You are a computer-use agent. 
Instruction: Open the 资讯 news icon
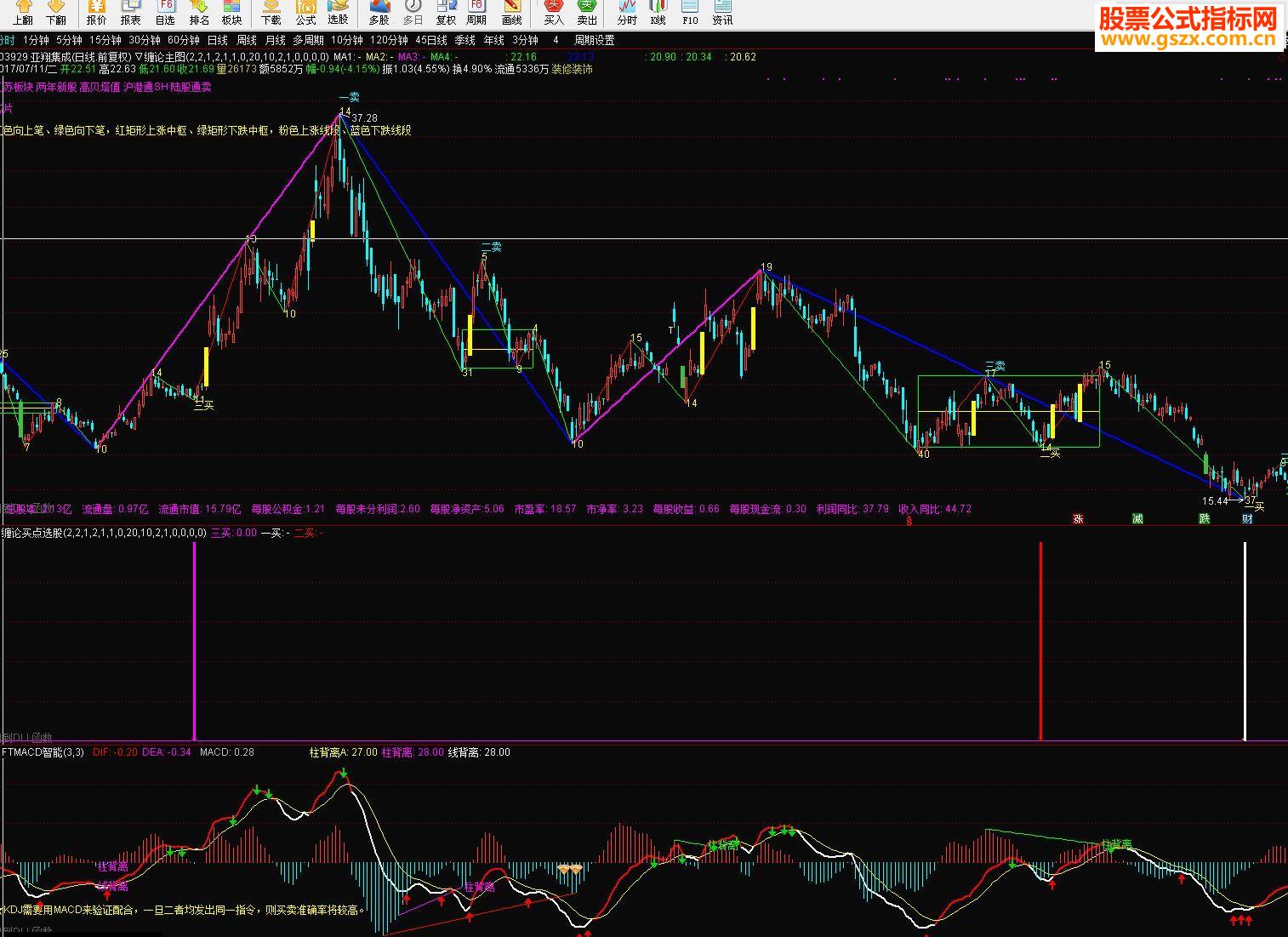coord(722,13)
